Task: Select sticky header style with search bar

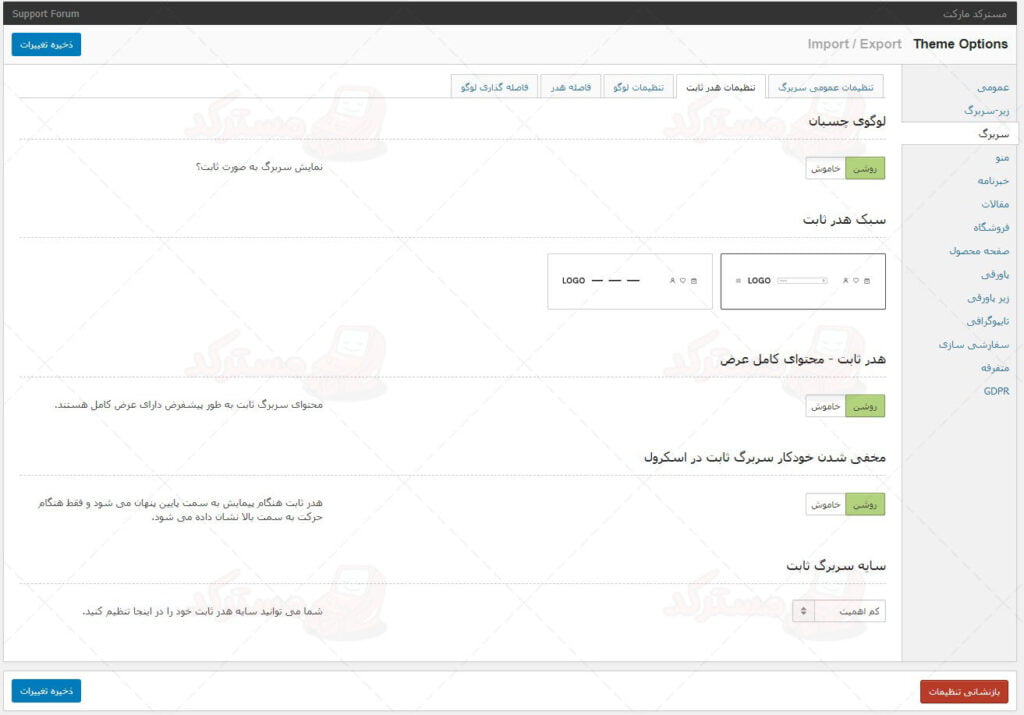Action: point(802,281)
